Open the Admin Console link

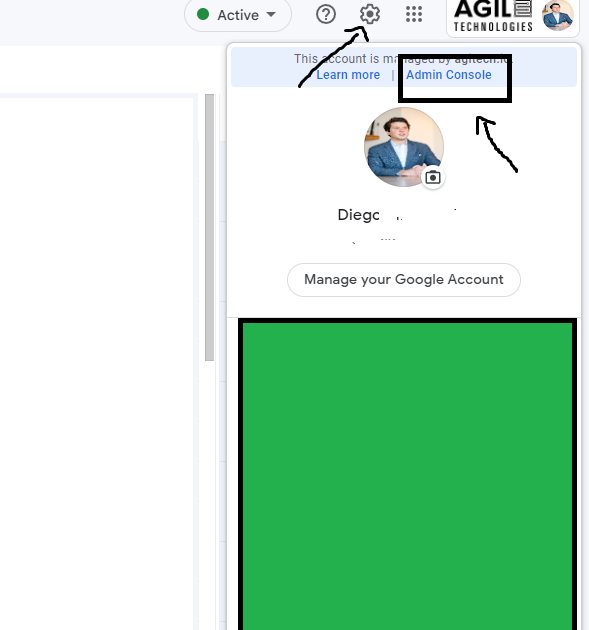[x=449, y=75]
